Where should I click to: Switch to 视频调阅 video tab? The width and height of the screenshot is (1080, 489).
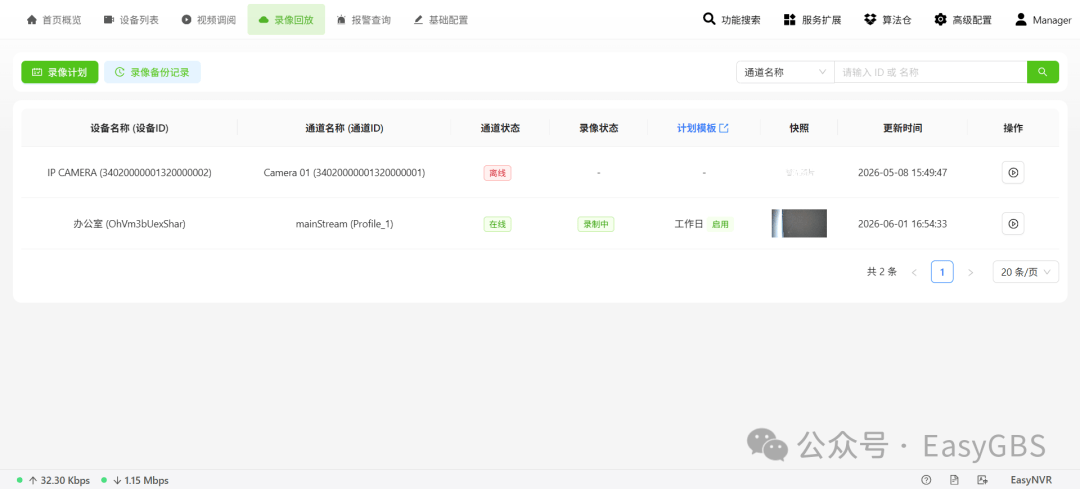208,20
